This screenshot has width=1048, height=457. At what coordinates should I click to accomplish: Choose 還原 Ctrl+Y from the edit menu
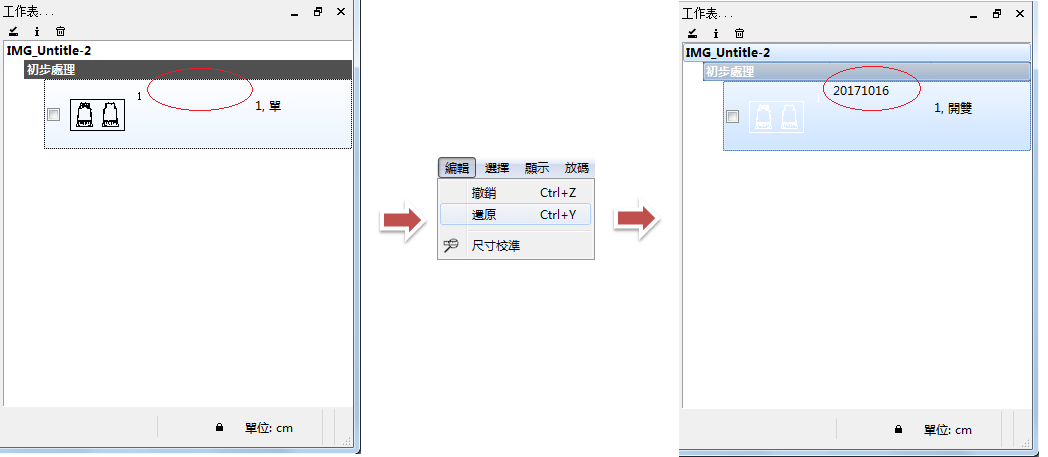coord(484,214)
